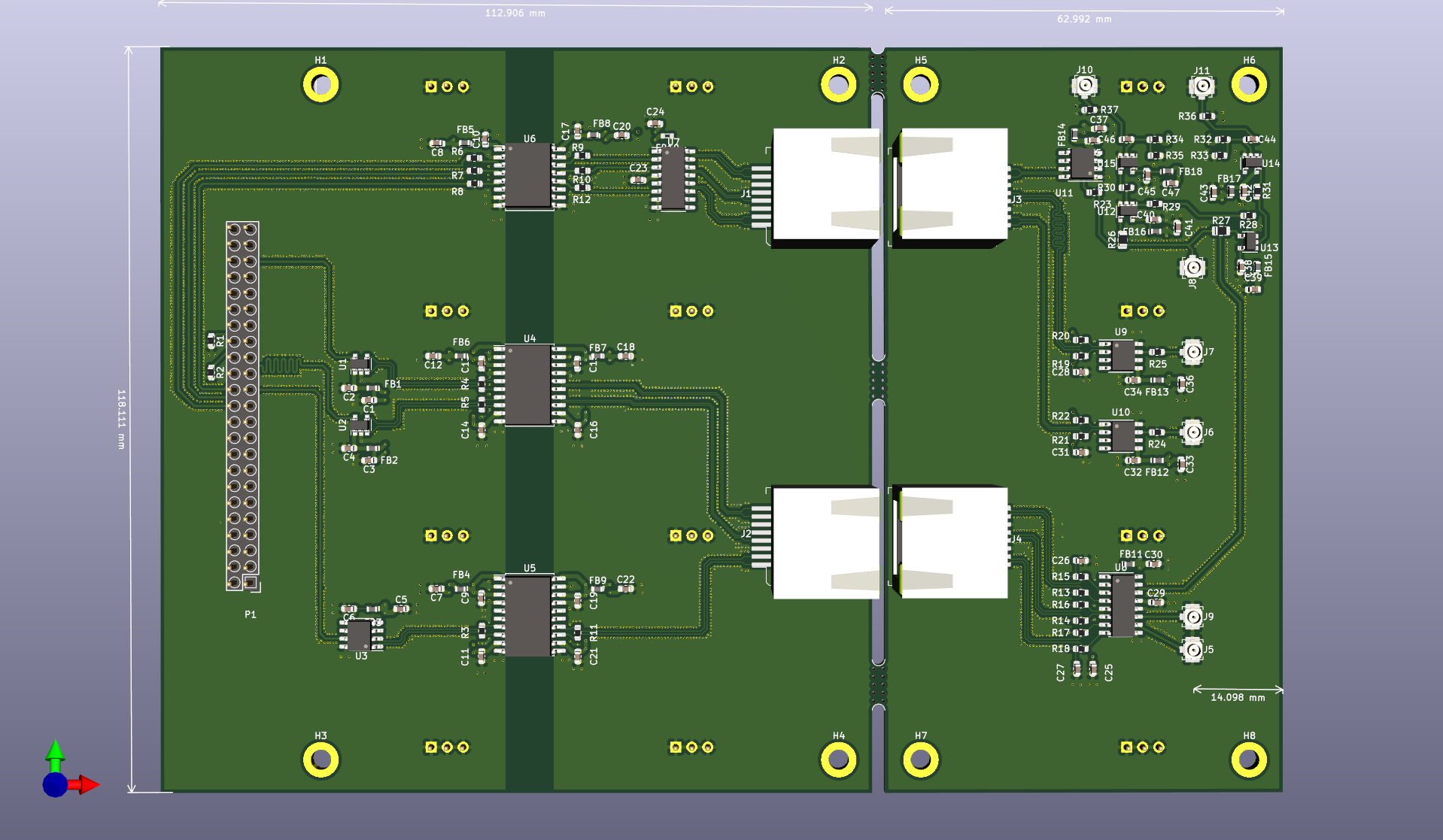
Task: Click the R27 resistor
Action: [x=1221, y=231]
